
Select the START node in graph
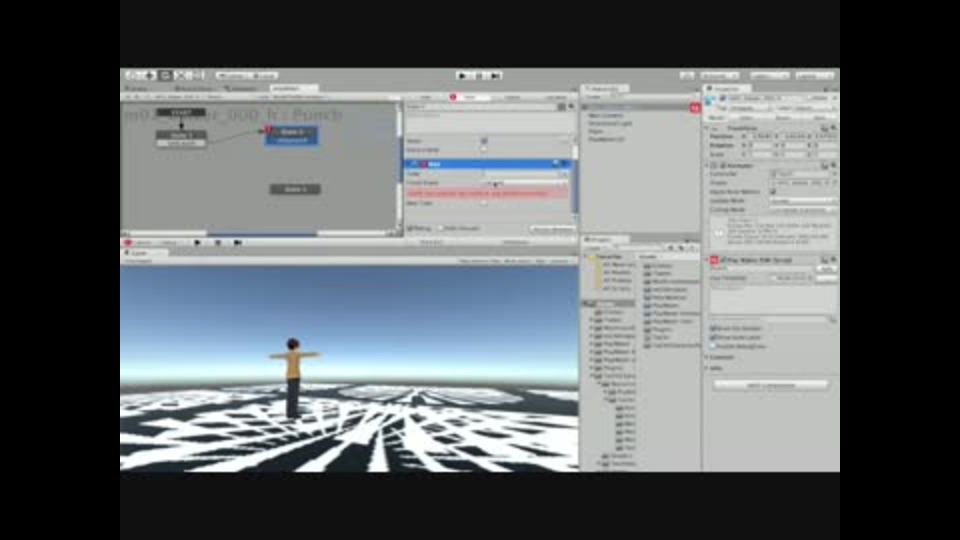[181, 113]
